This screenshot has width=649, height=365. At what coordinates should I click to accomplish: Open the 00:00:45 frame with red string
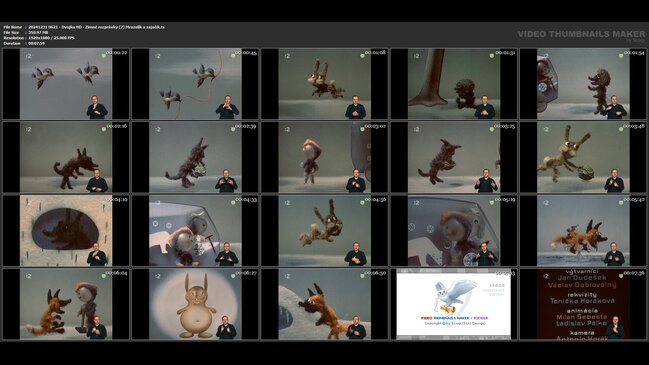[195, 84]
